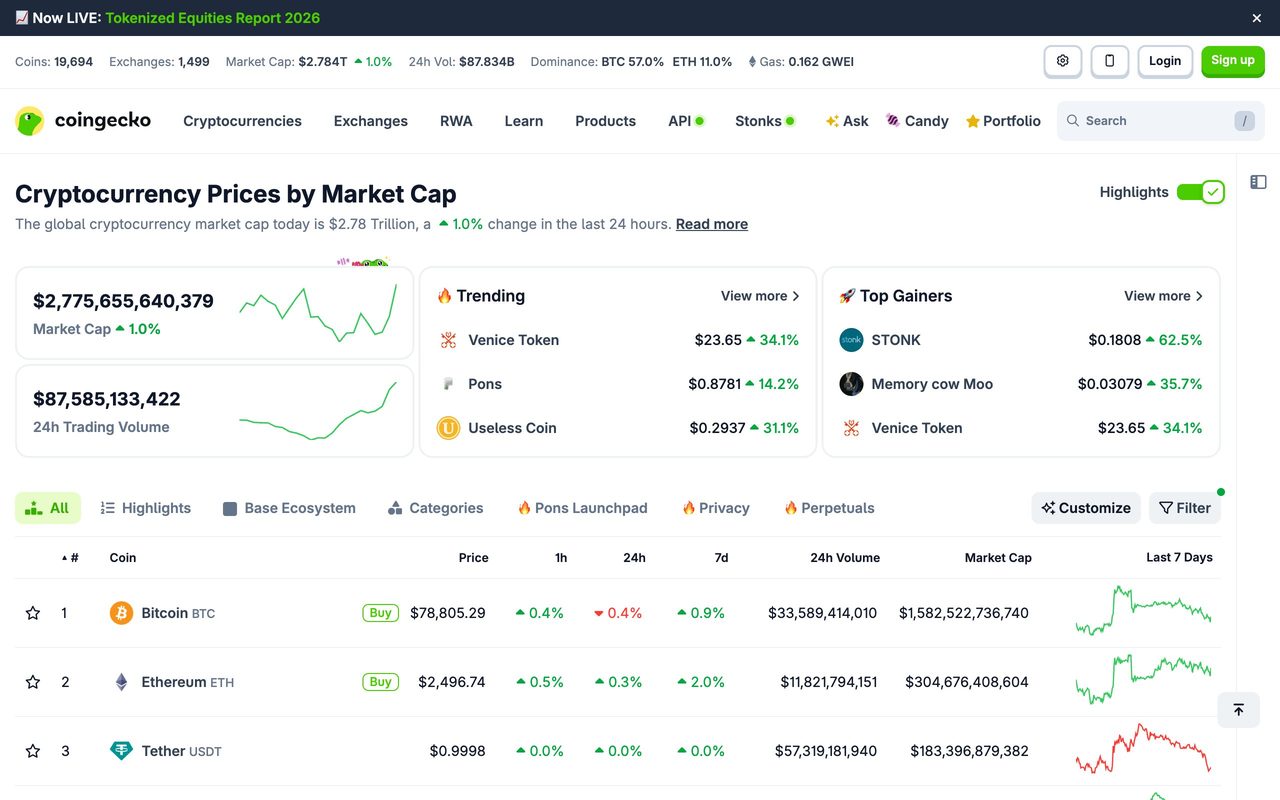The width and height of the screenshot is (1280, 800).
Task: Open the RWA menu
Action: pos(456,121)
